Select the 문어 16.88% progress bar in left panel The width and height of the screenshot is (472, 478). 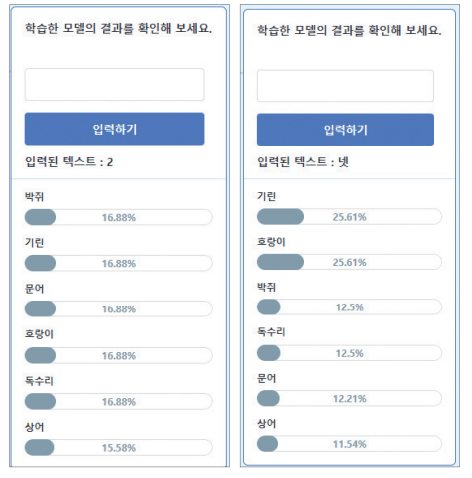pyautogui.click(x=119, y=309)
